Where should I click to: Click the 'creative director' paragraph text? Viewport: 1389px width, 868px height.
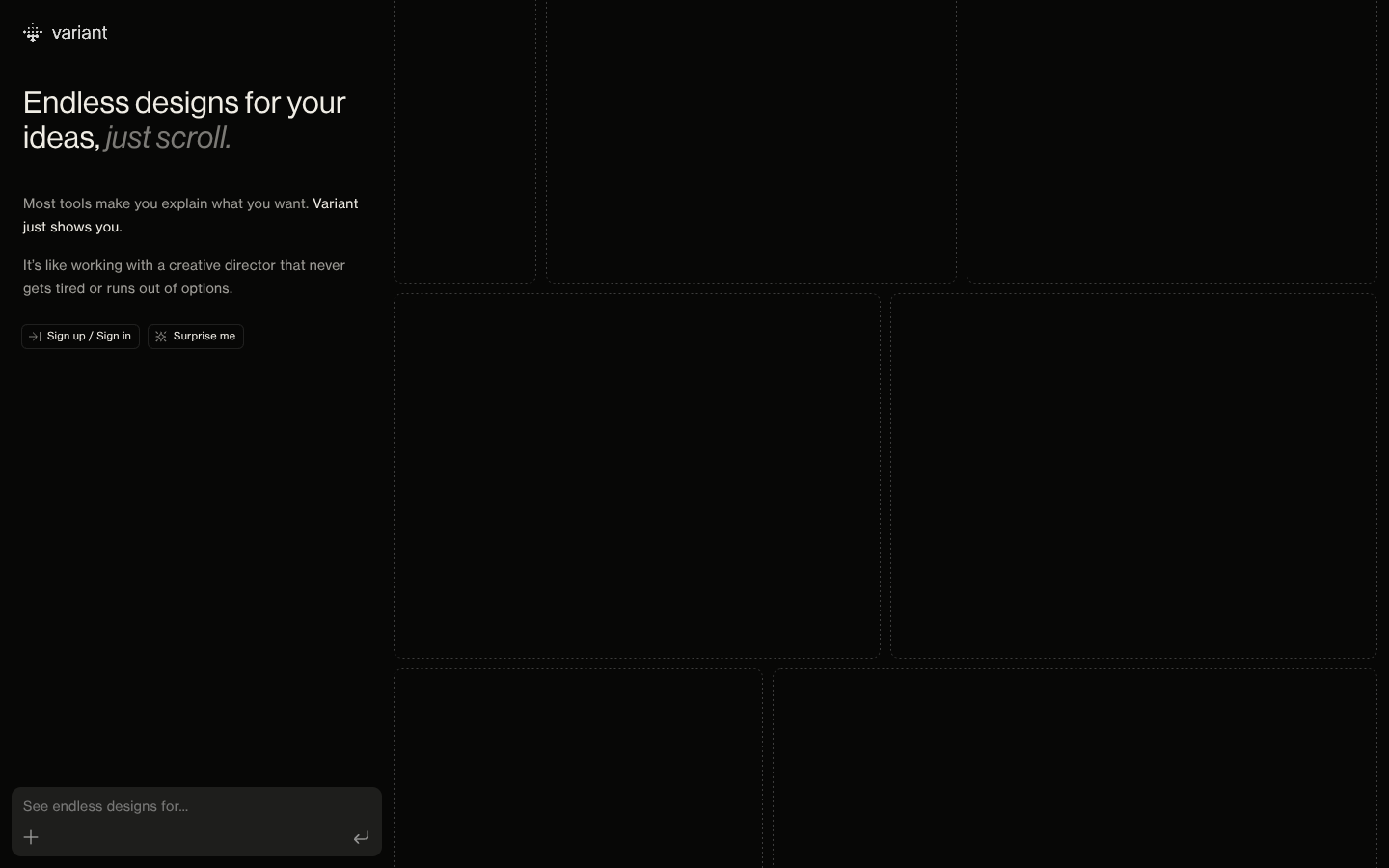183,277
